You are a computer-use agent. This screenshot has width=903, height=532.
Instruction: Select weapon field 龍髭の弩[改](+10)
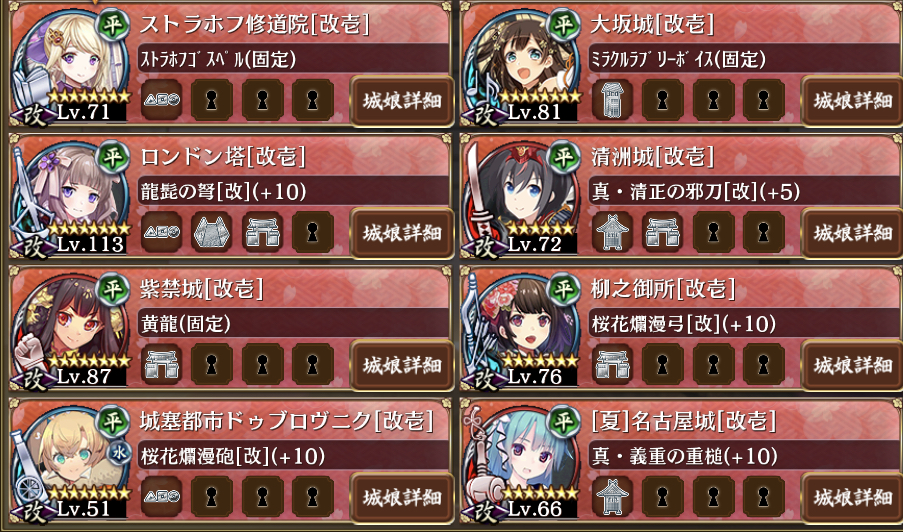294,192
